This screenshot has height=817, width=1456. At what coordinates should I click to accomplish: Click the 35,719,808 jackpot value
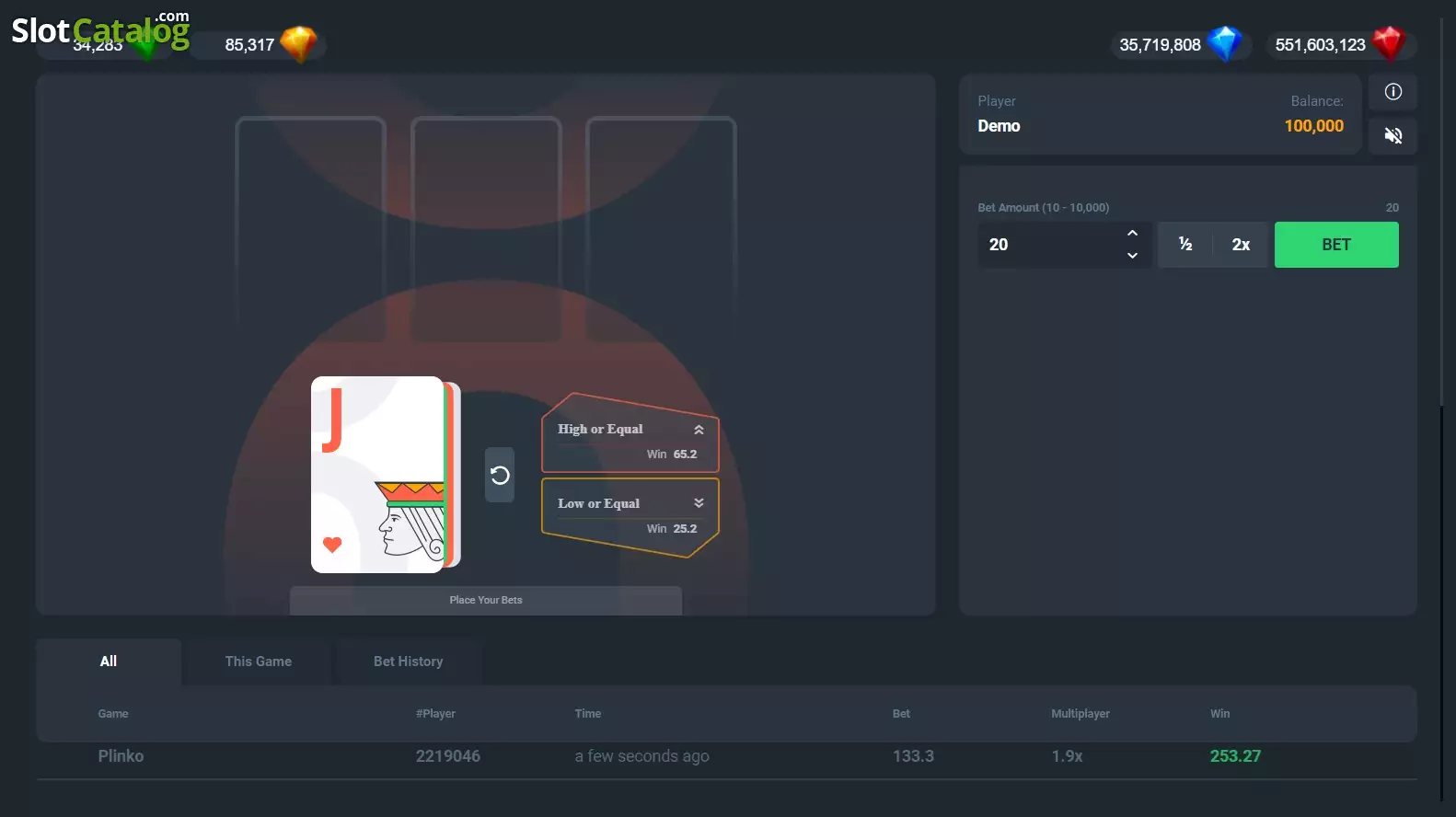click(x=1160, y=45)
